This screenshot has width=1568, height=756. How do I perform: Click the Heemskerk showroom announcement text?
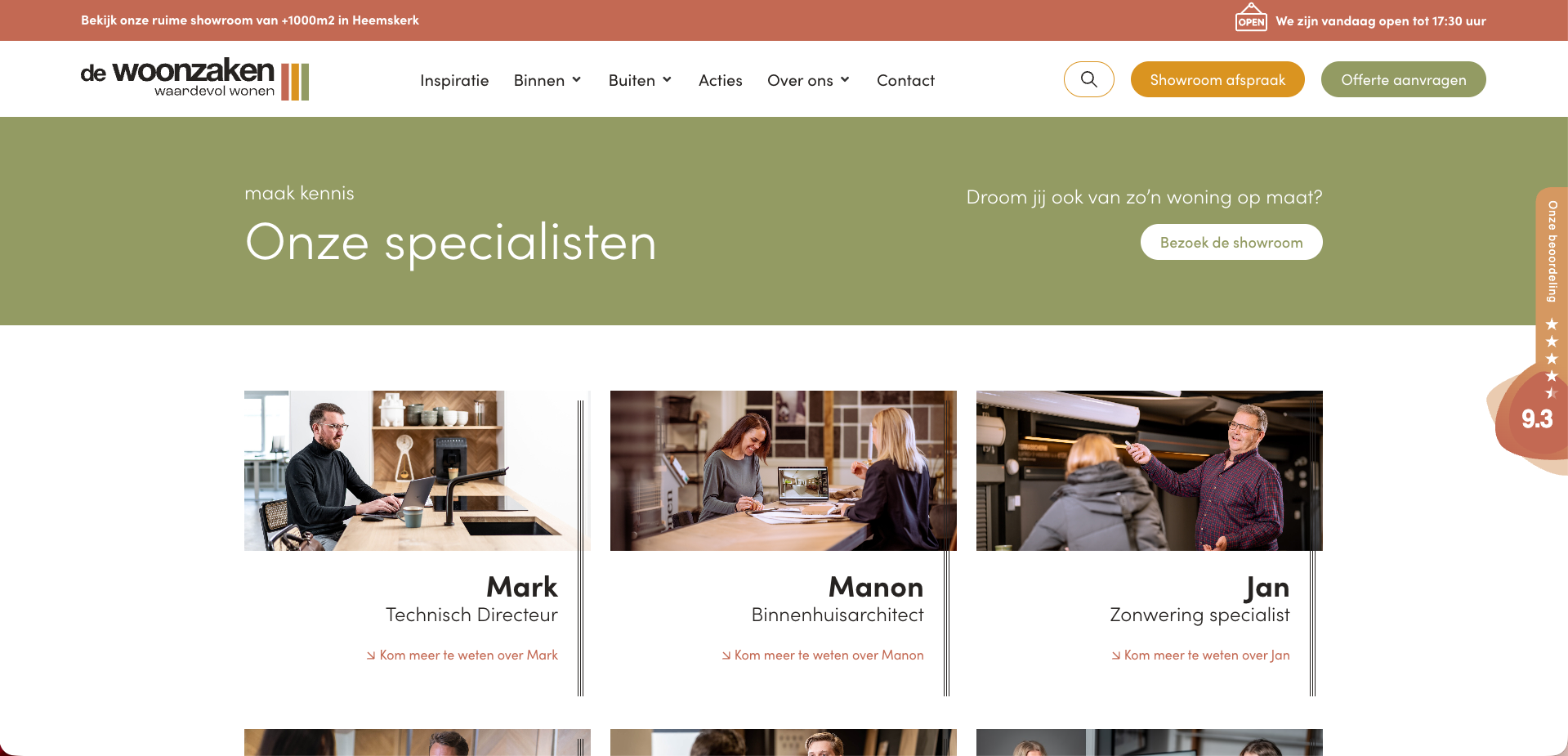[x=249, y=20]
